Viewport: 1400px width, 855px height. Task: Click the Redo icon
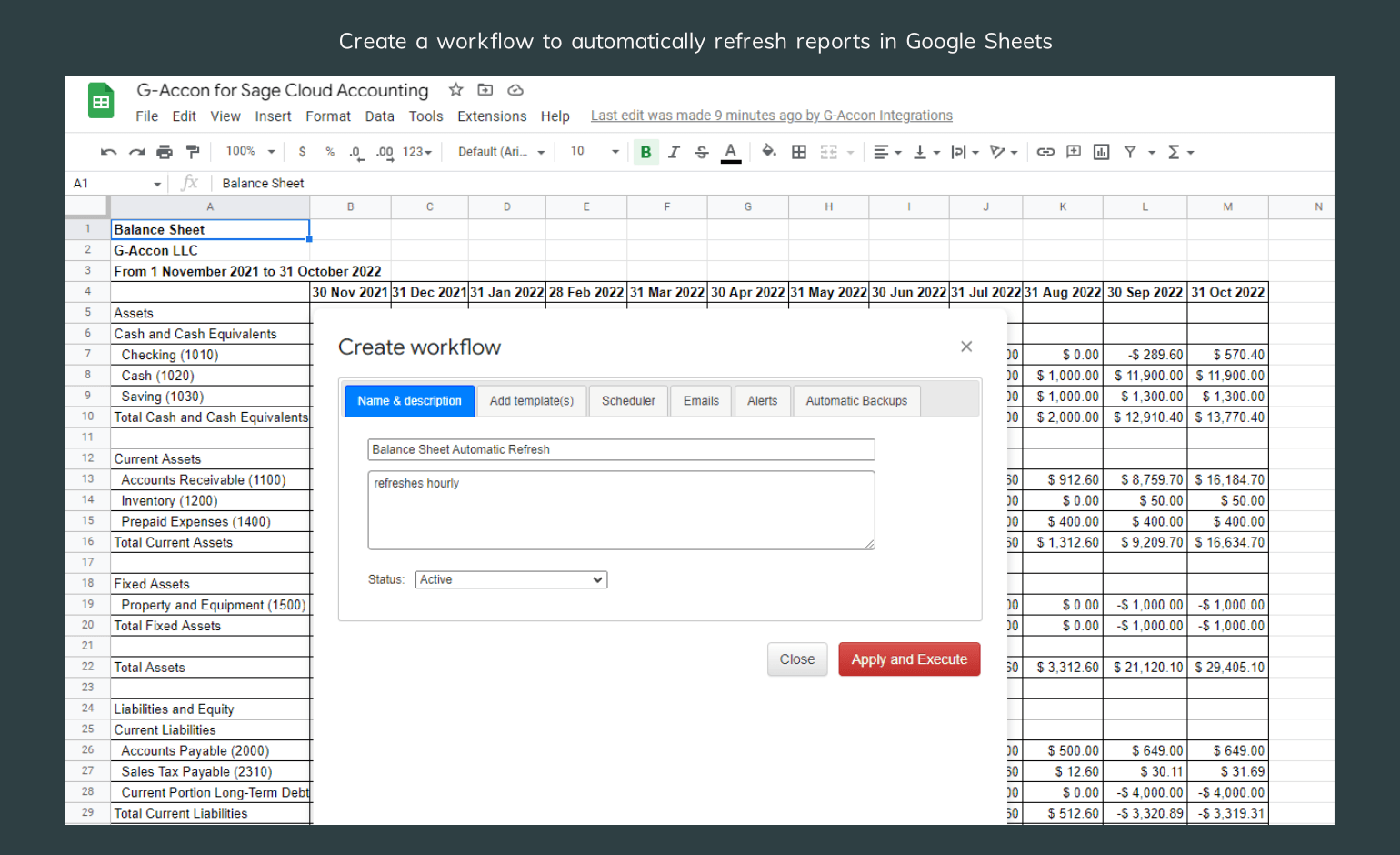pyautogui.click(x=136, y=152)
